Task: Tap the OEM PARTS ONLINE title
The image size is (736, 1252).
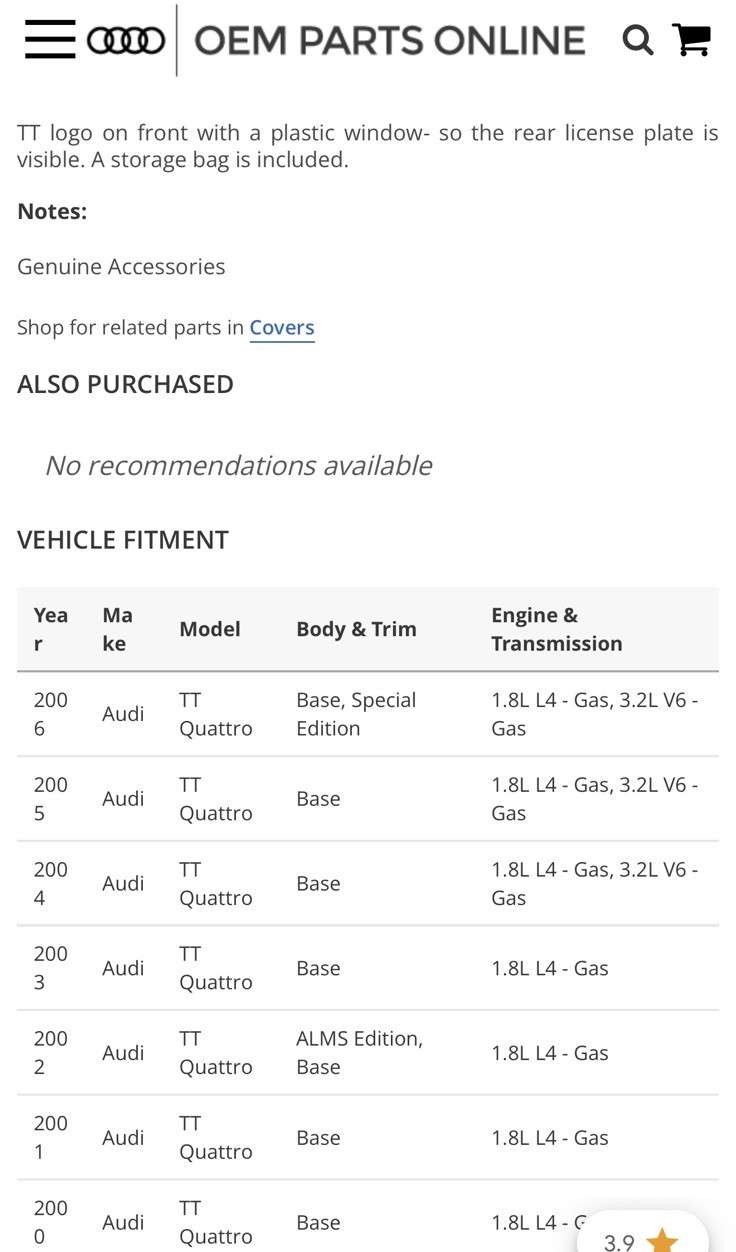Action: 389,40
